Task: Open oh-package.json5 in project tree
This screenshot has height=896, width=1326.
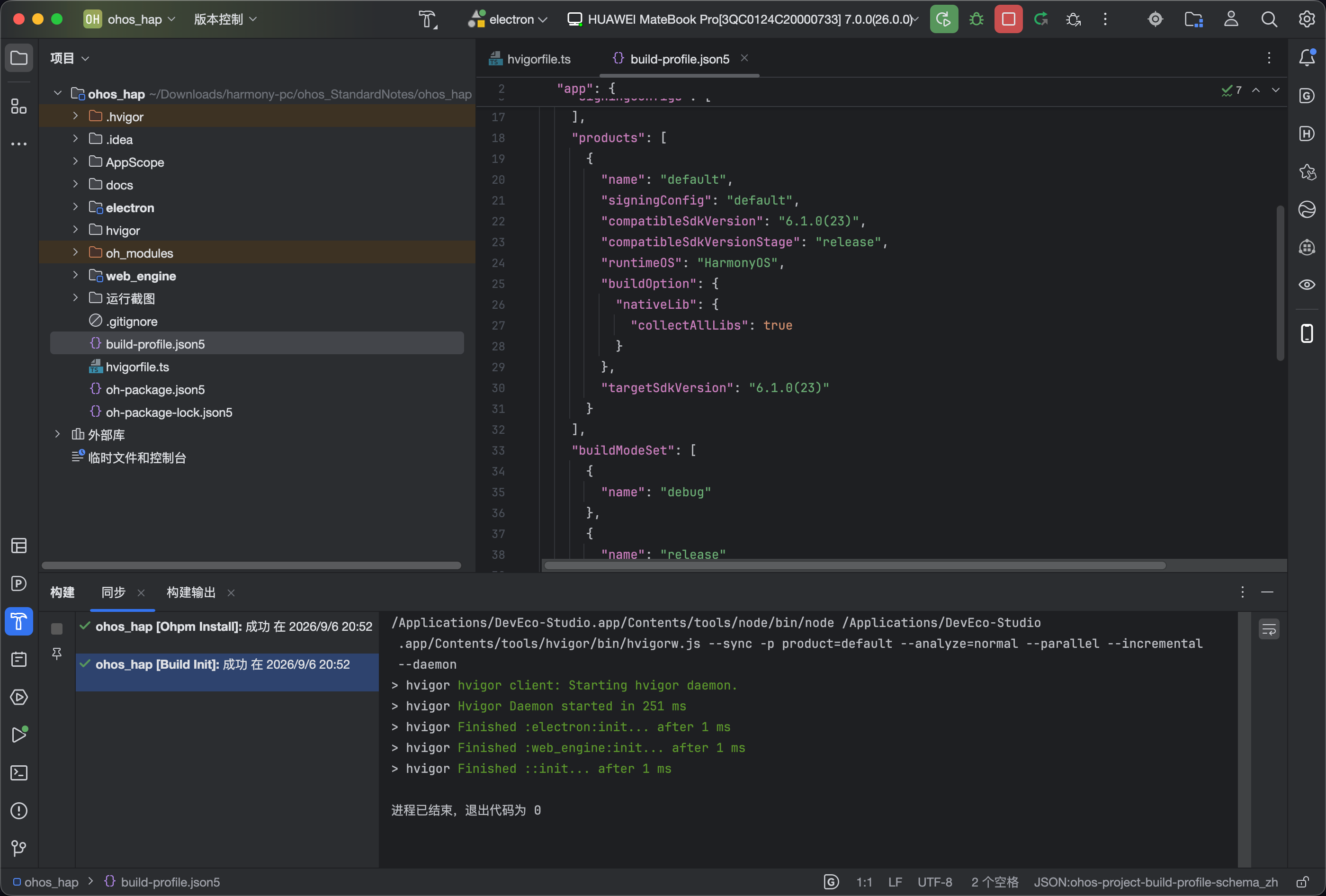Action: click(155, 390)
